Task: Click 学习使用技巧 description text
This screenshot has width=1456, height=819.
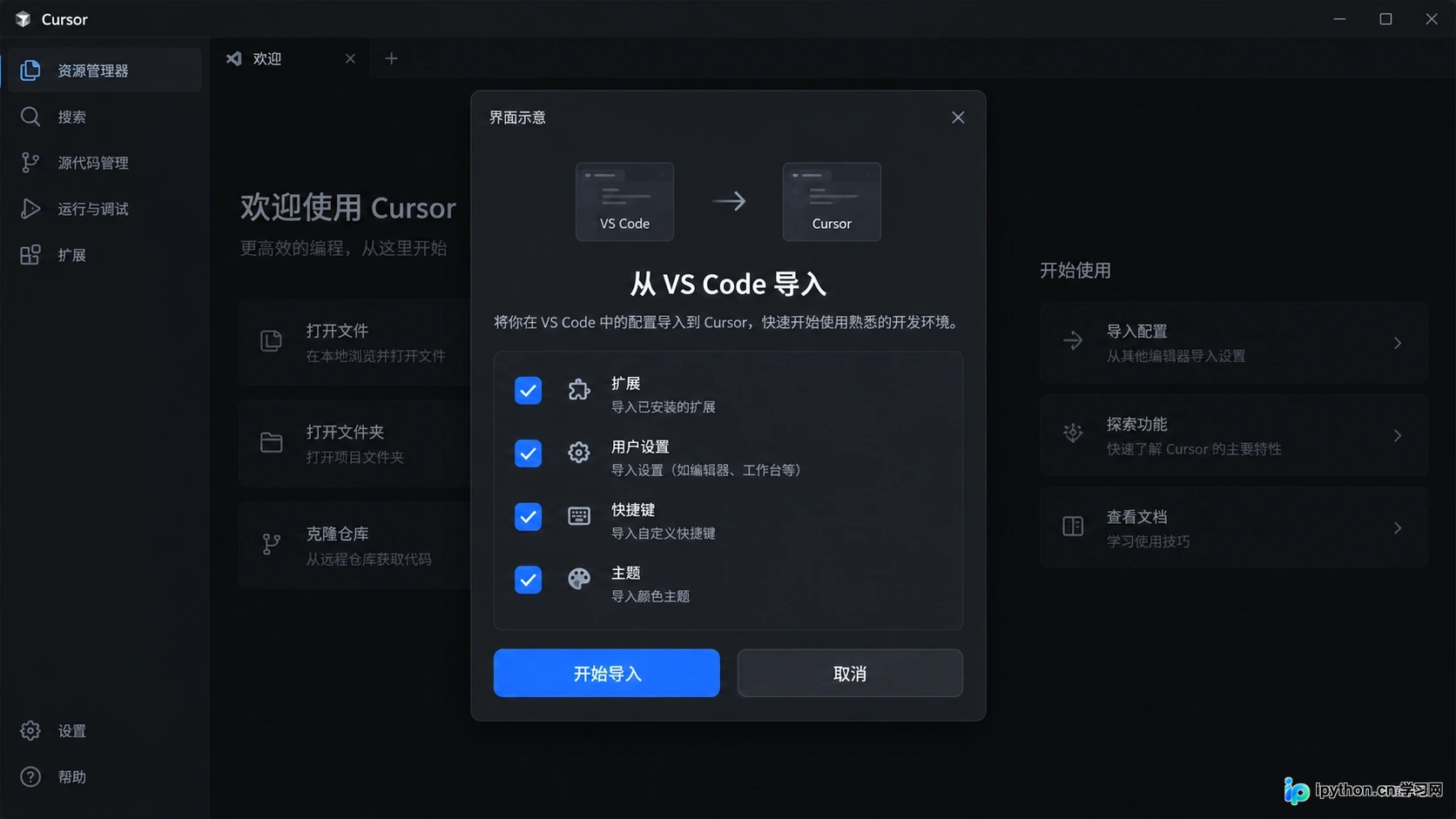Action: pos(1148,541)
